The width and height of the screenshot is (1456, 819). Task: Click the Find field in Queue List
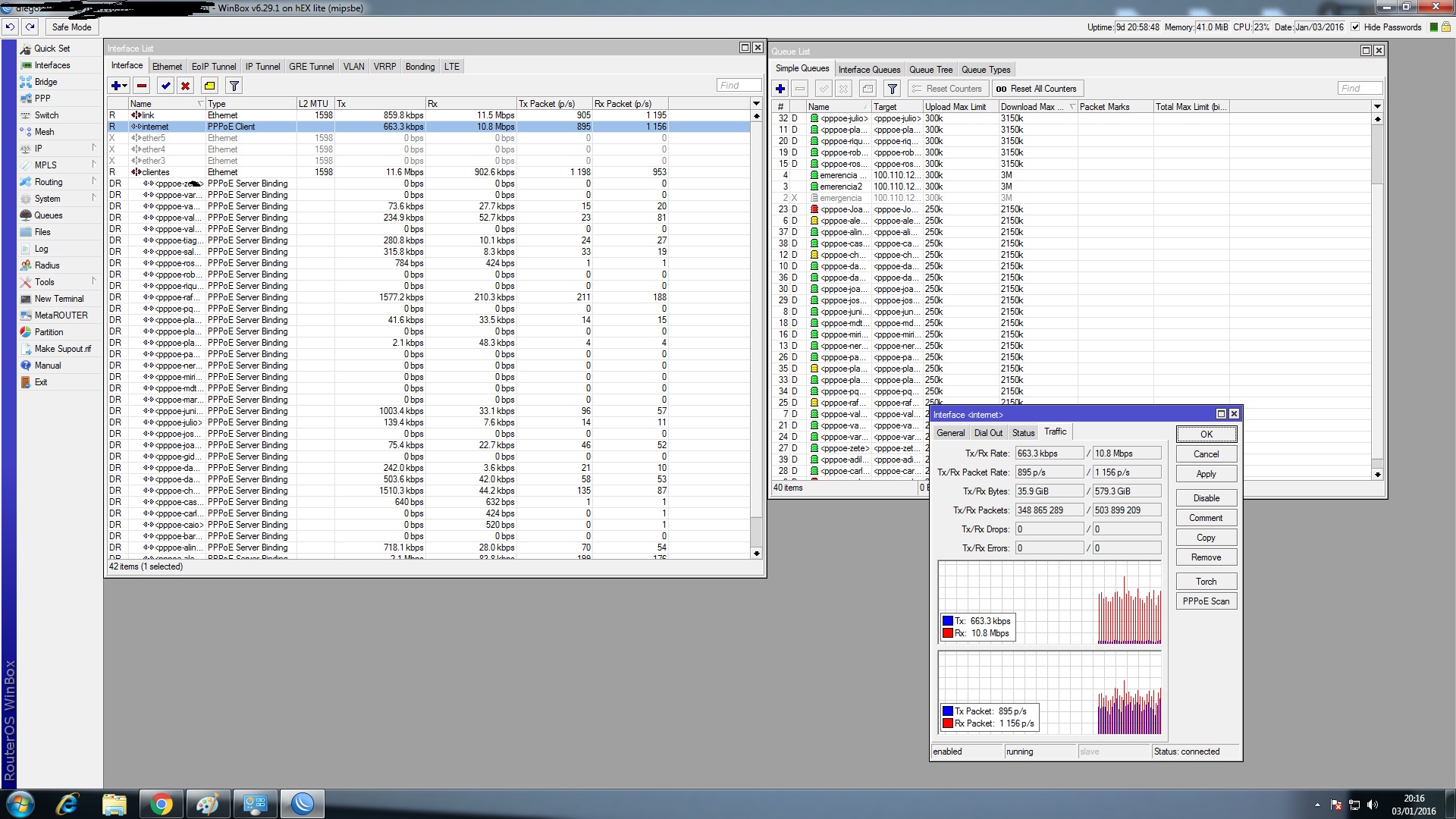(1359, 89)
